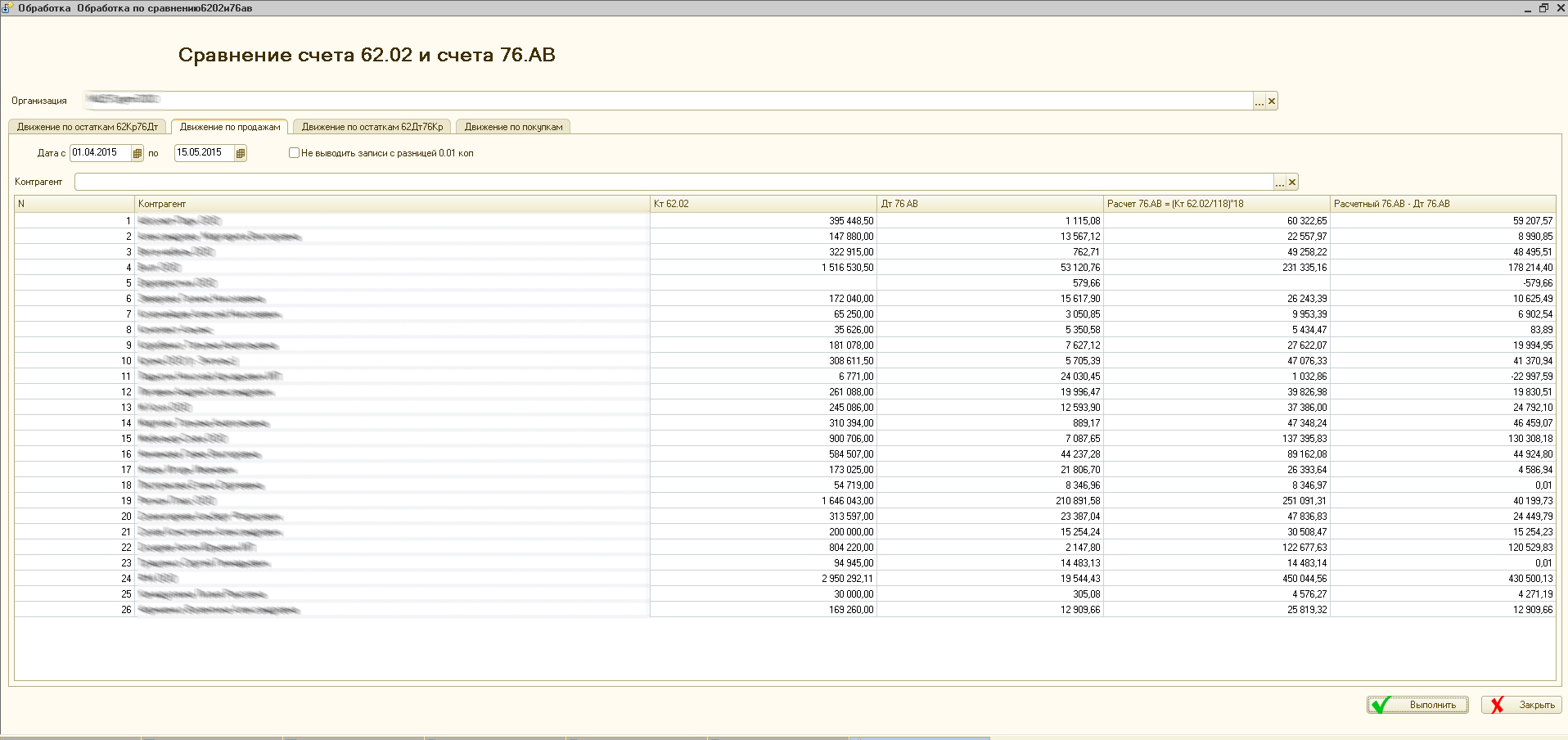
Task: Clear the Организация field with X
Action: [x=1272, y=102]
